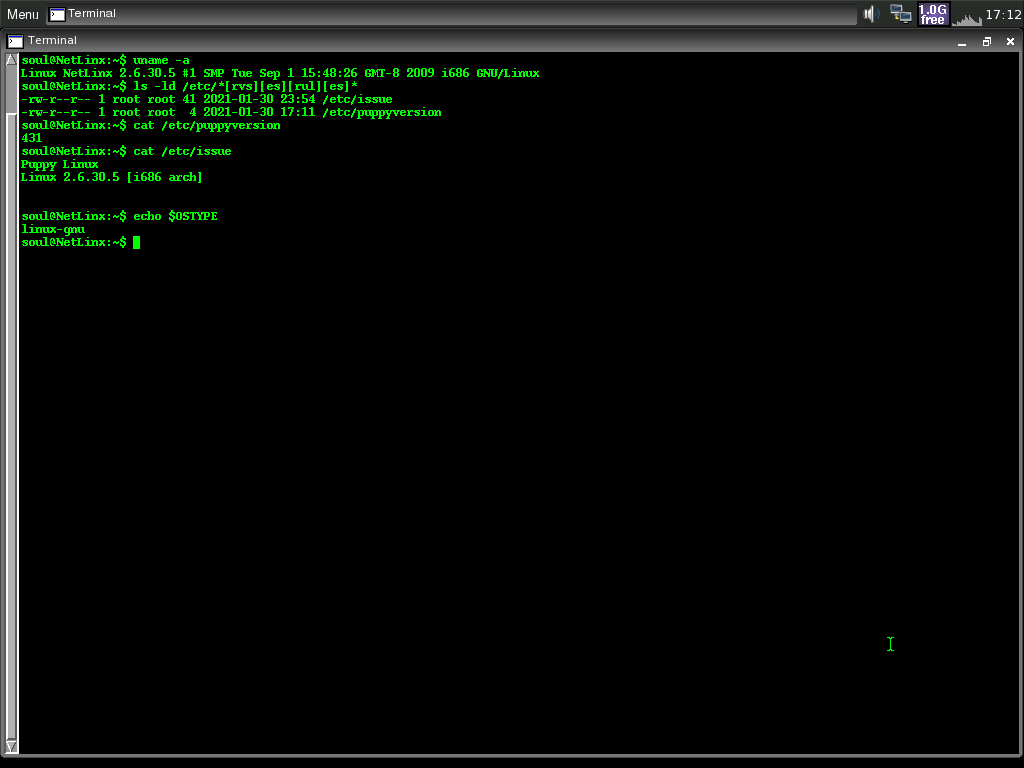The width and height of the screenshot is (1024, 768).
Task: Click the '431' version output
Action: [31, 138]
